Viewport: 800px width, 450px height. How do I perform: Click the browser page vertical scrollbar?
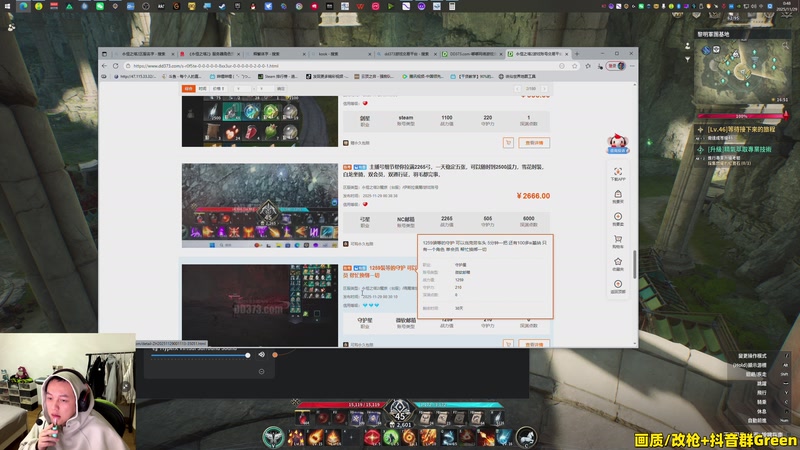(x=635, y=264)
